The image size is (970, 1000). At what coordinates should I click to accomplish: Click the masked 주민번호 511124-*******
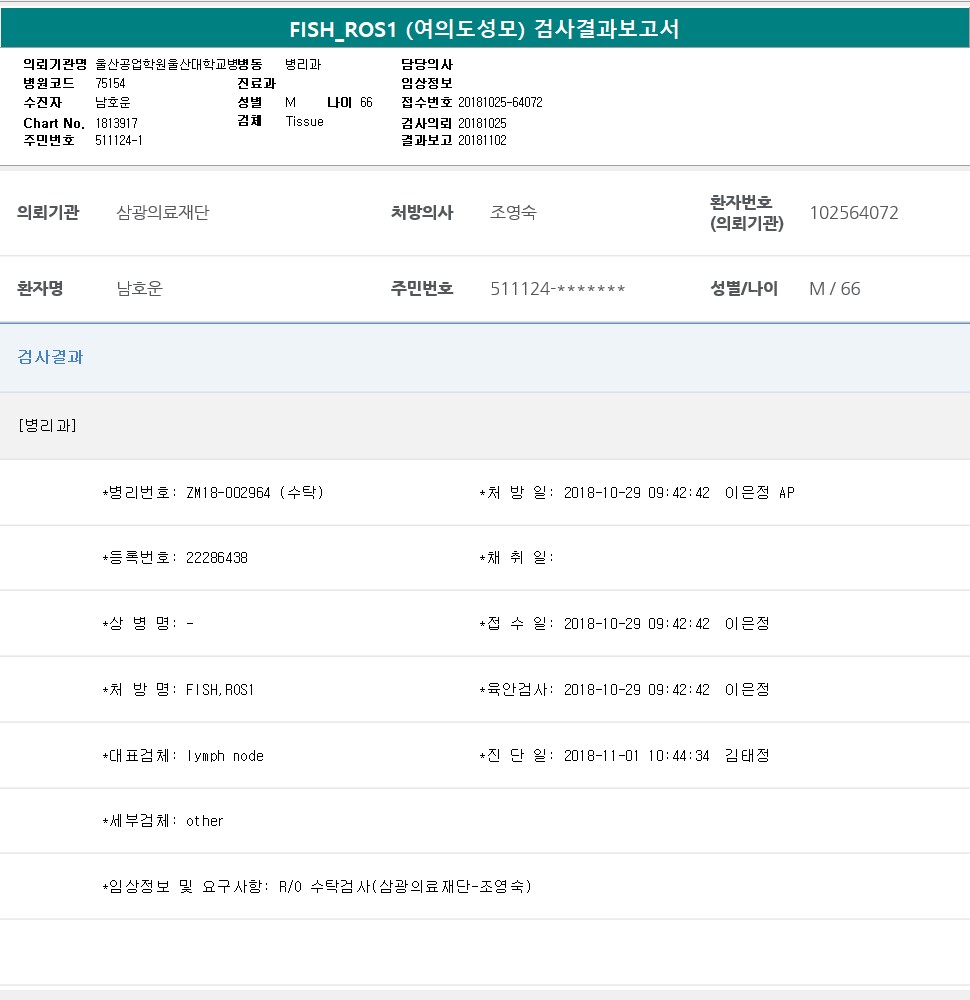[557, 289]
